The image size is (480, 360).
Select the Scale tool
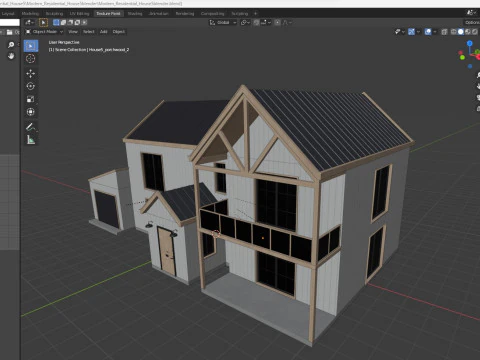point(31,99)
